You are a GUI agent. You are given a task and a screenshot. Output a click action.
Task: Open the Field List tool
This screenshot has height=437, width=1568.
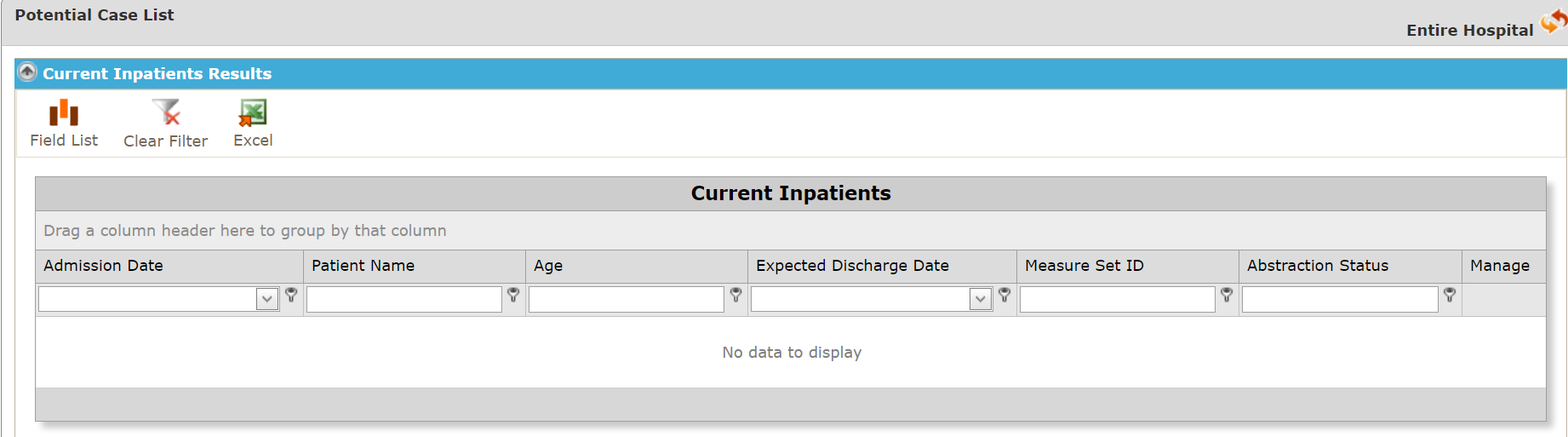click(64, 112)
